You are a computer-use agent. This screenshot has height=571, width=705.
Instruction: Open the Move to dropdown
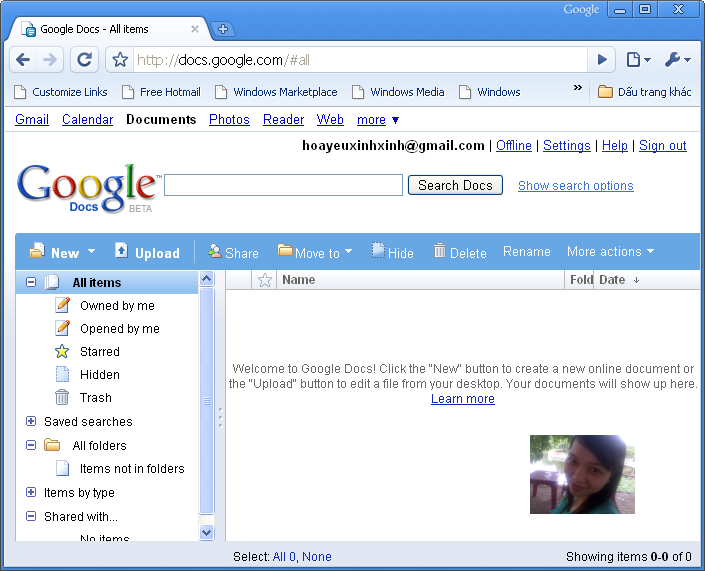315,252
